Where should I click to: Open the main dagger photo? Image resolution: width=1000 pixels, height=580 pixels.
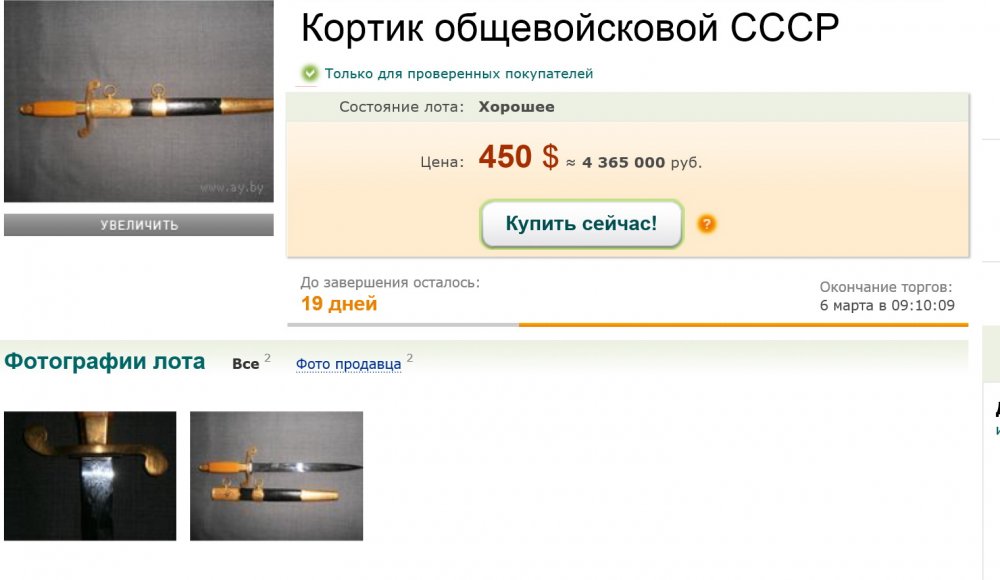pyautogui.click(x=139, y=101)
